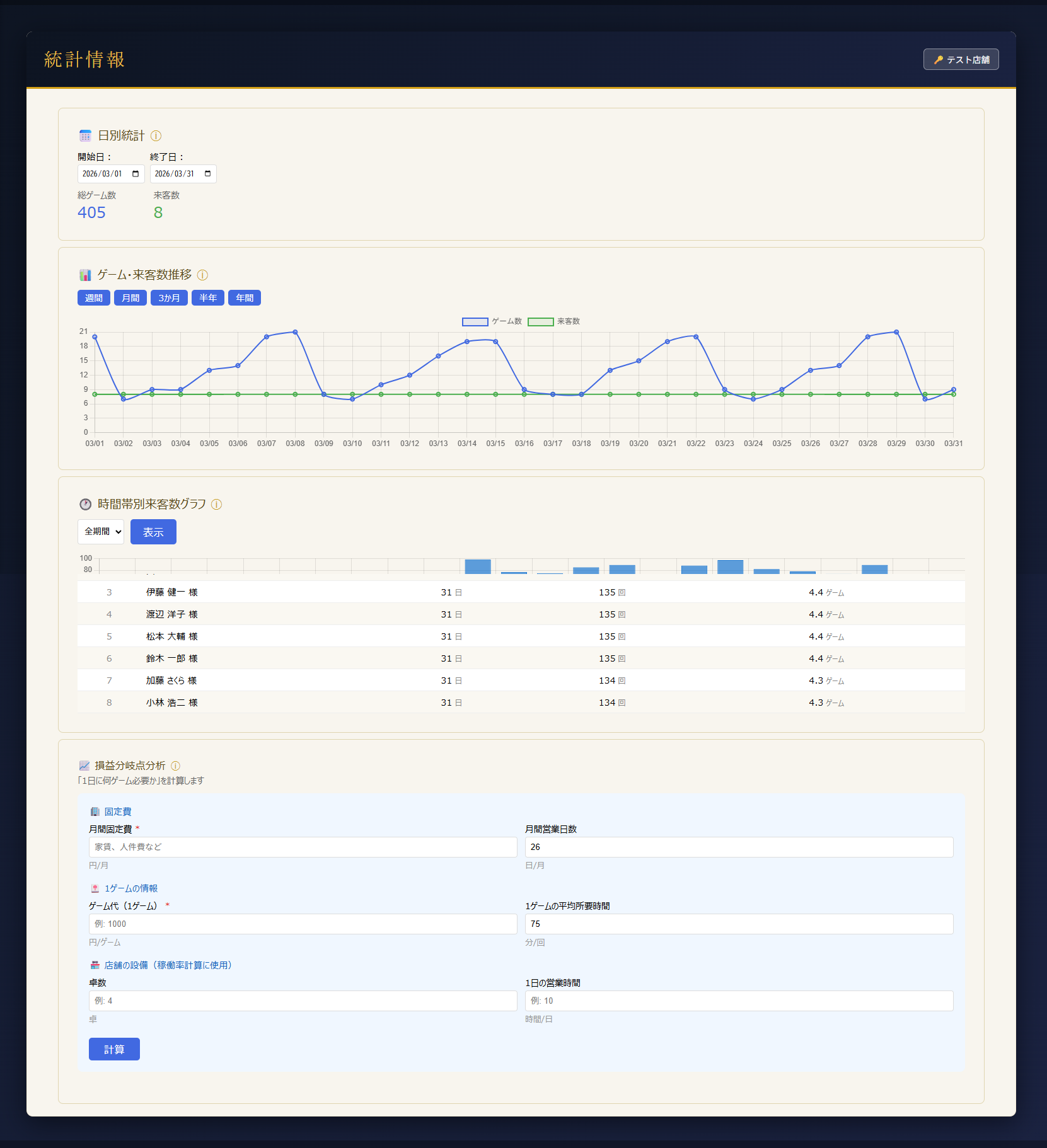Screen dimensions: 1047x1148
Task: Focus the 卓数 input field
Action: point(303,1001)
